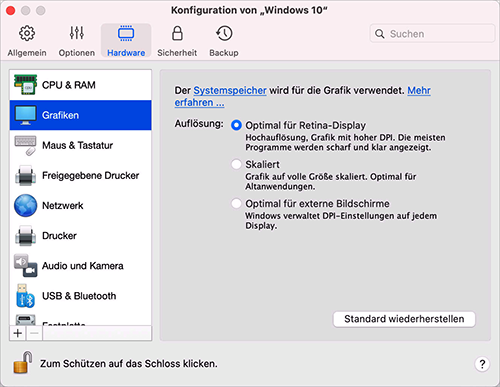Select Optimal für externe Bildschirme radio
Viewport: 500px width, 387px height.
pyautogui.click(x=236, y=203)
